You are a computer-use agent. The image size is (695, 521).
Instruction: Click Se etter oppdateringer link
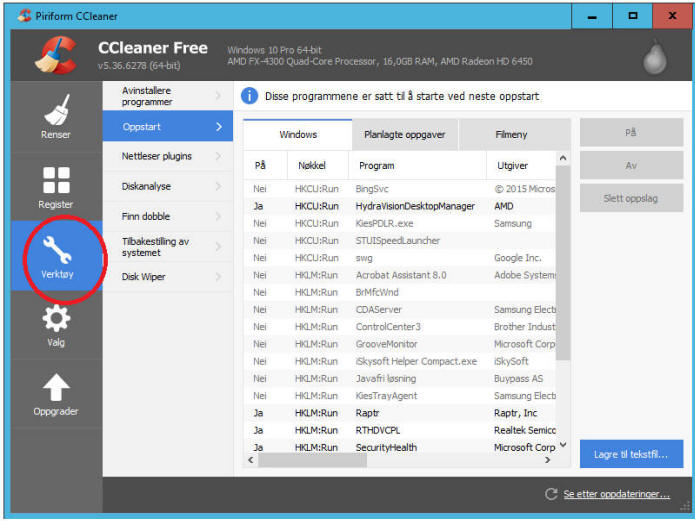pos(617,494)
